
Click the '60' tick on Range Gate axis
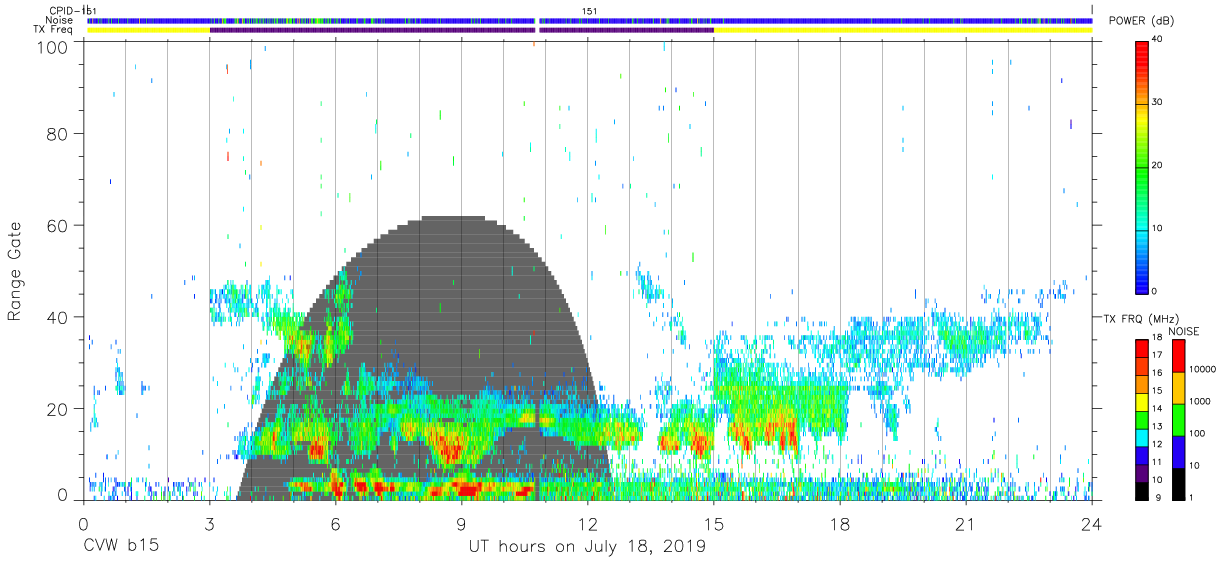coord(59,225)
